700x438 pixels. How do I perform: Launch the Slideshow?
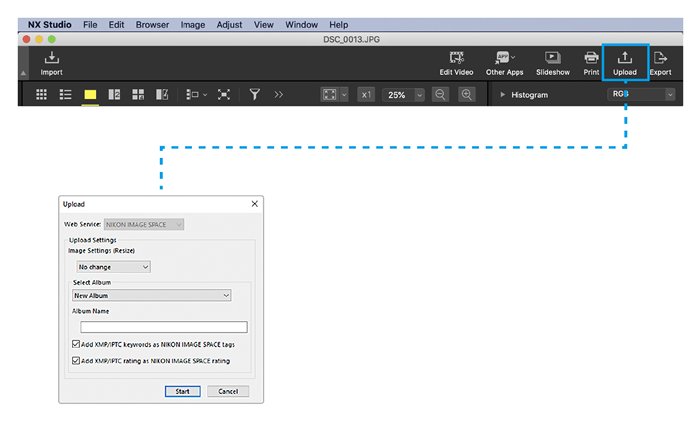[552, 59]
